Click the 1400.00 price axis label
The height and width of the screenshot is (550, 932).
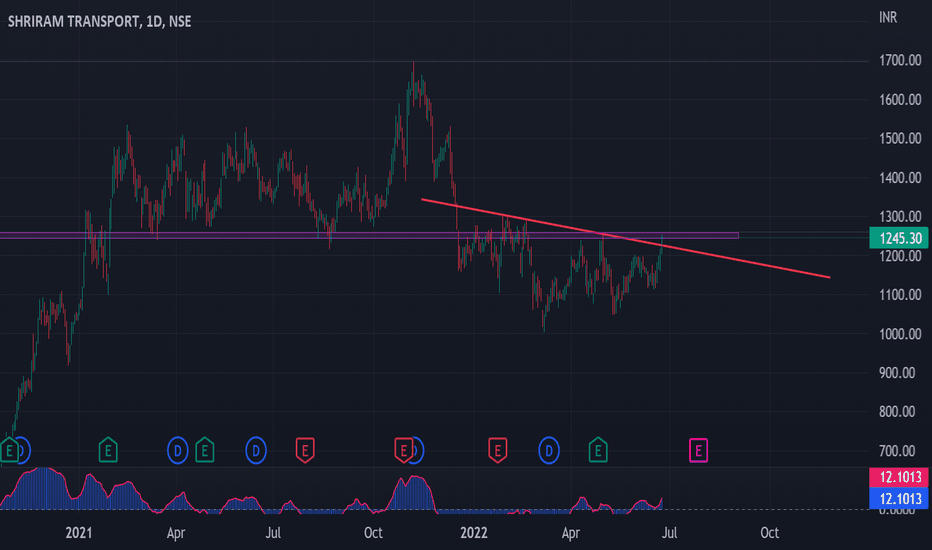click(900, 177)
